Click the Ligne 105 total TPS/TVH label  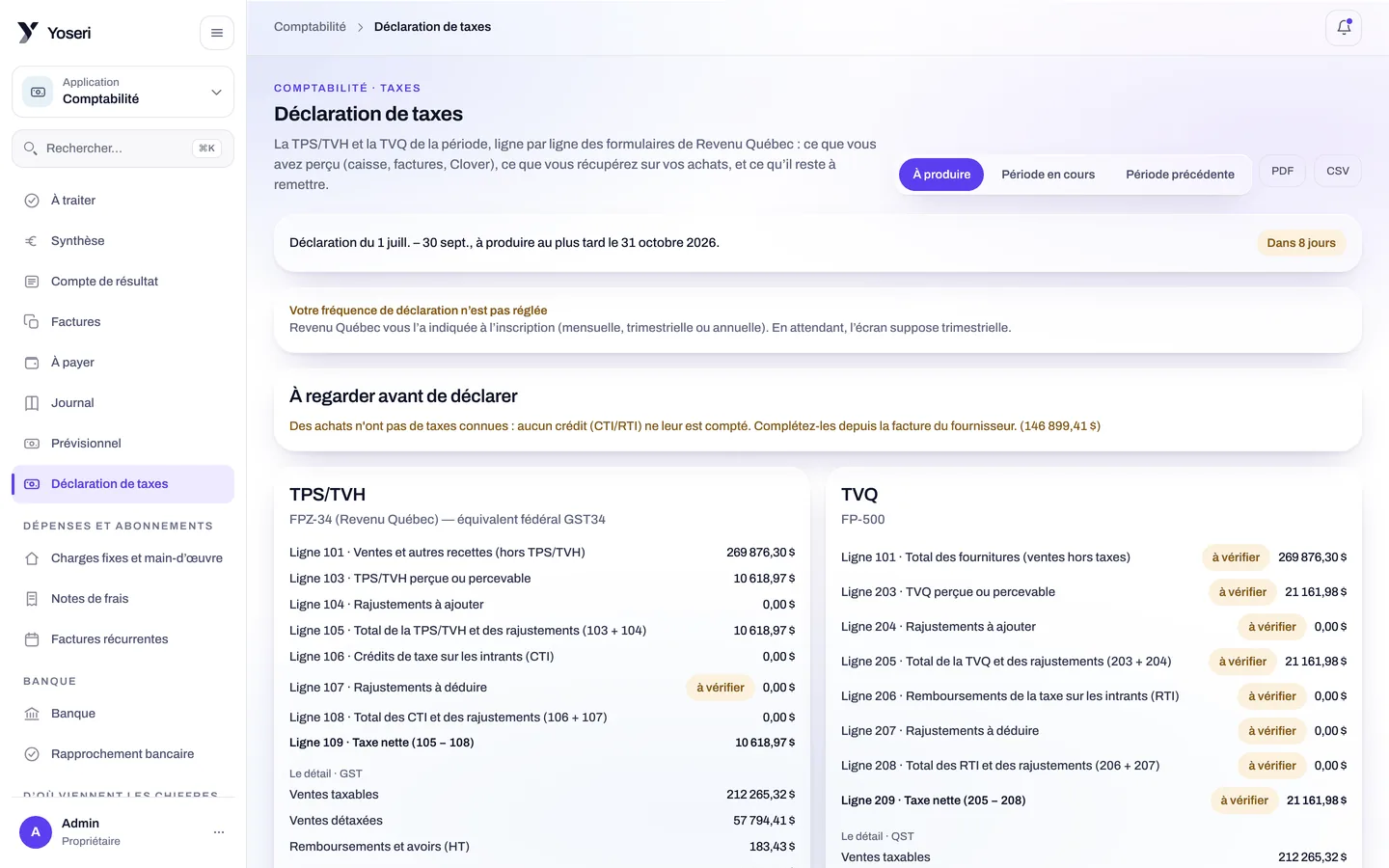click(468, 631)
